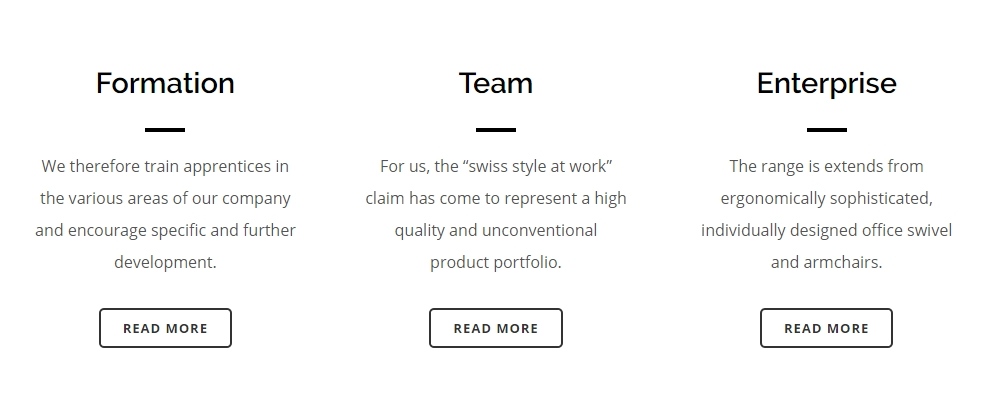Click the Enterprise heading

[826, 83]
